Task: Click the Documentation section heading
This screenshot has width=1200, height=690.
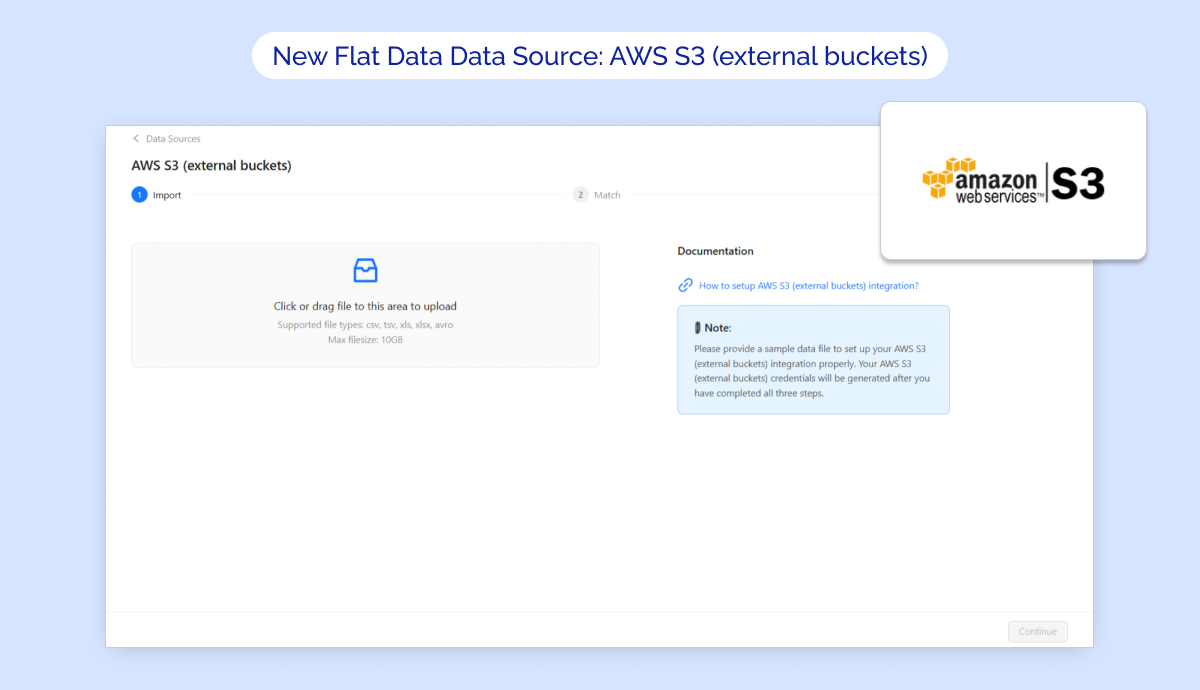Action: (715, 251)
